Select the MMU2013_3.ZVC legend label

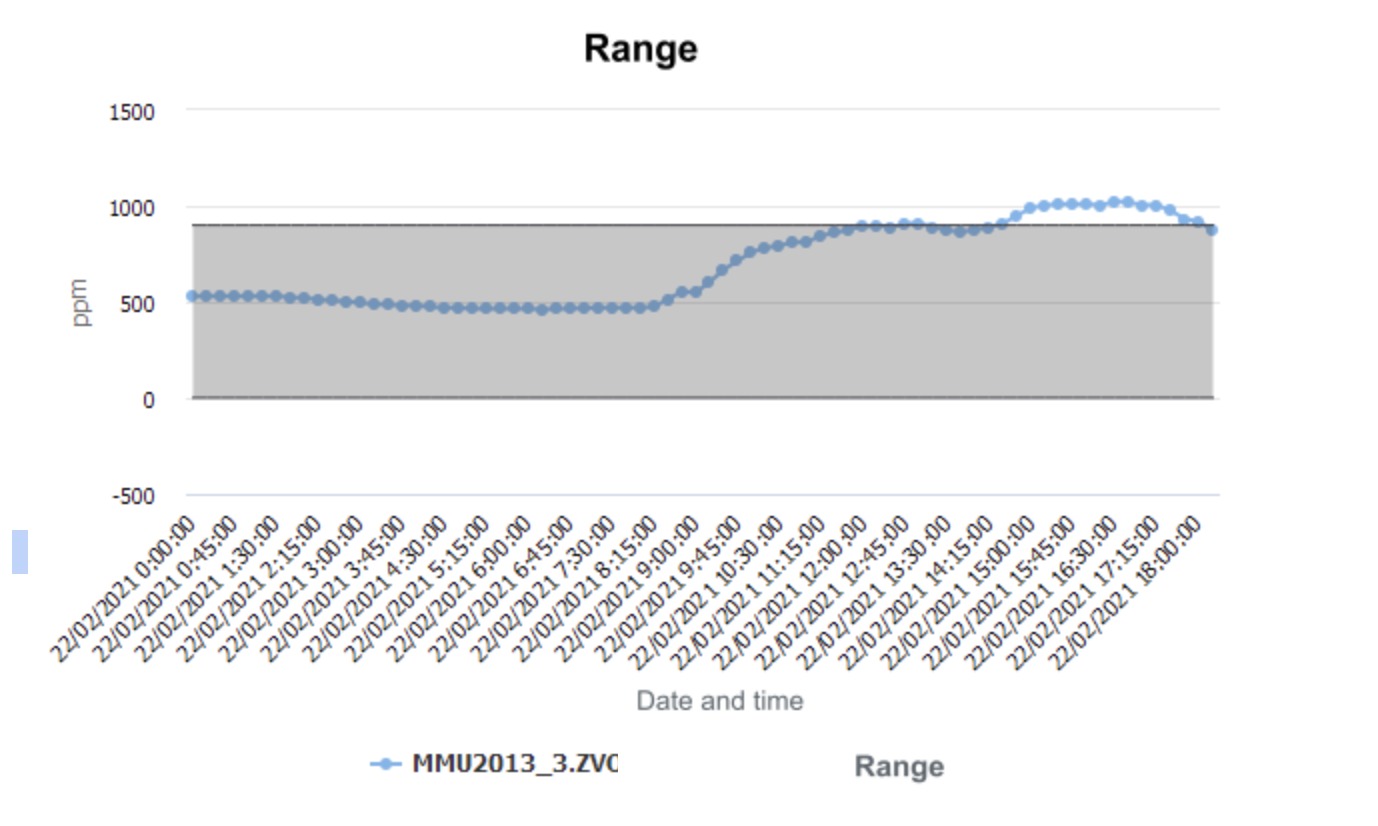coord(515,764)
